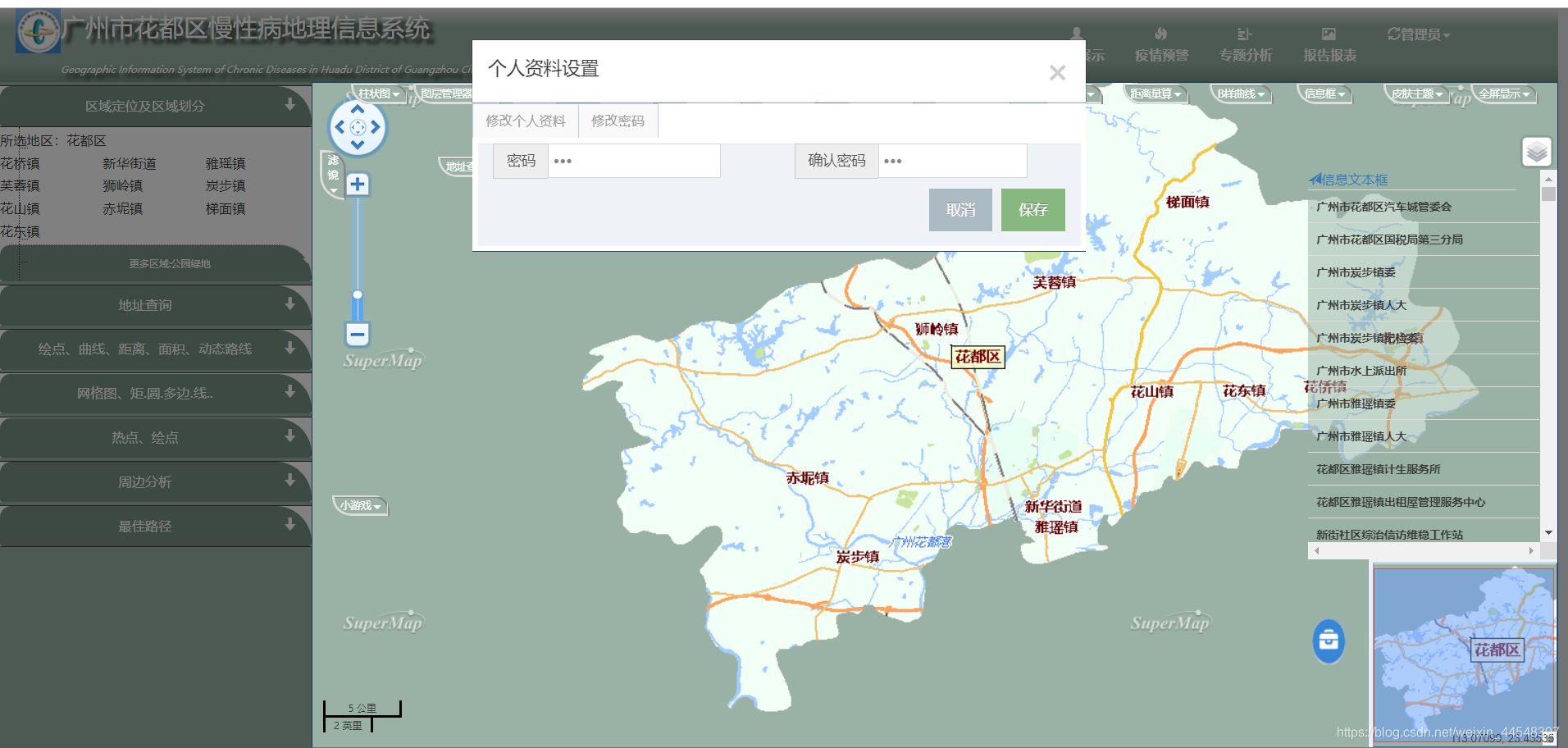This screenshot has width=1568, height=748.
Task: Click the flame icon above 疫情预警
Action: pos(1160,34)
